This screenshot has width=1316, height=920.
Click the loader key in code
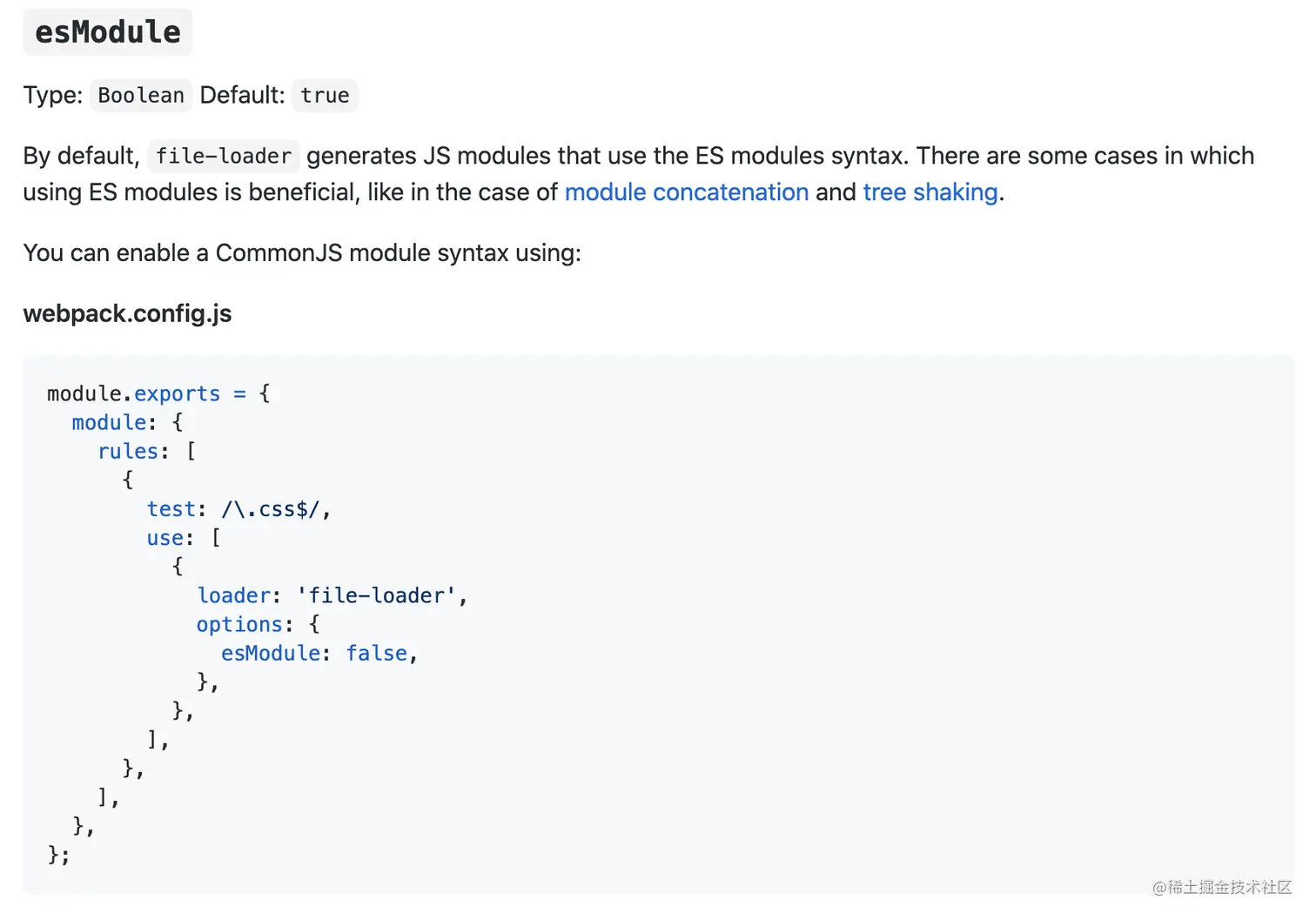point(233,596)
